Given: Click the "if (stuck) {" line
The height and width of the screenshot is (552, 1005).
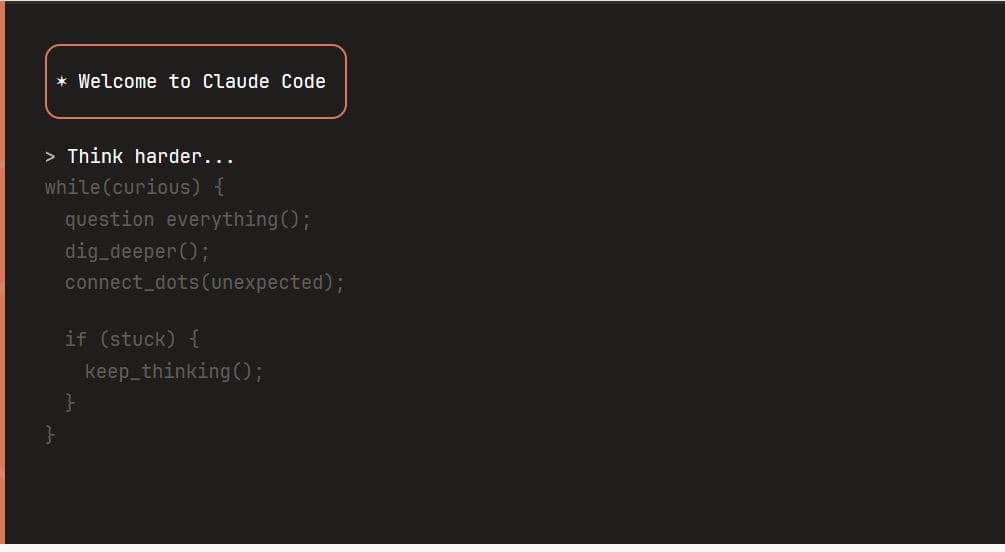Looking at the screenshot, I should click(132, 339).
